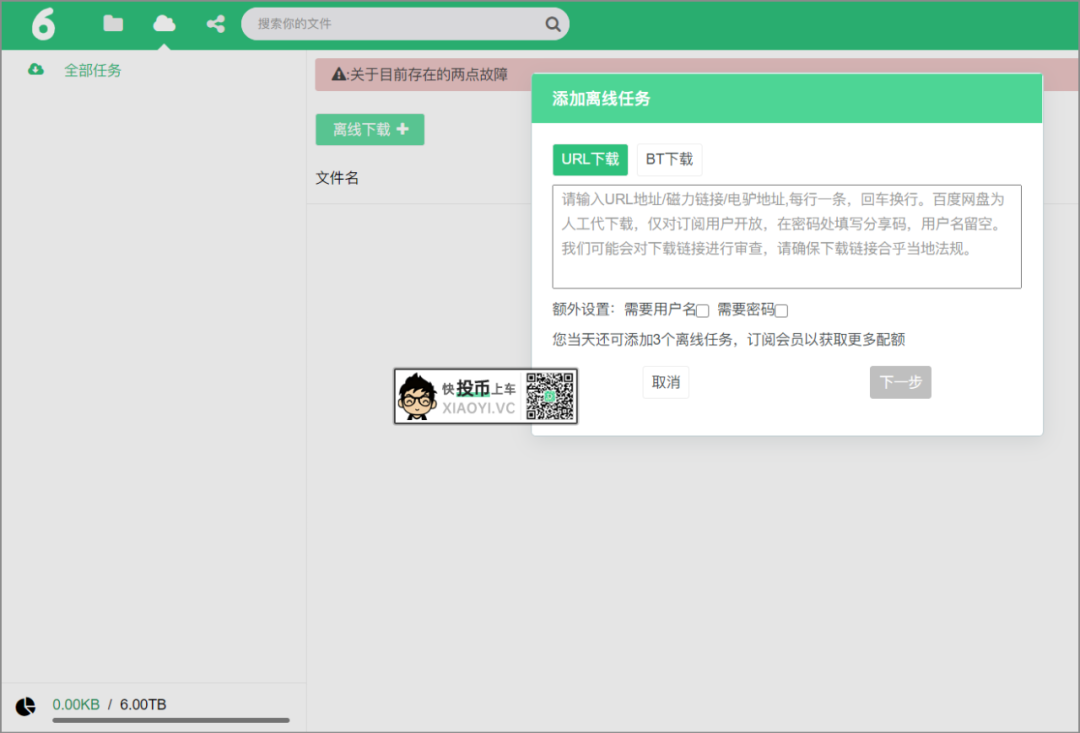Click the '6' logo icon top left
Viewport: 1080px width, 733px height.
click(x=42, y=23)
